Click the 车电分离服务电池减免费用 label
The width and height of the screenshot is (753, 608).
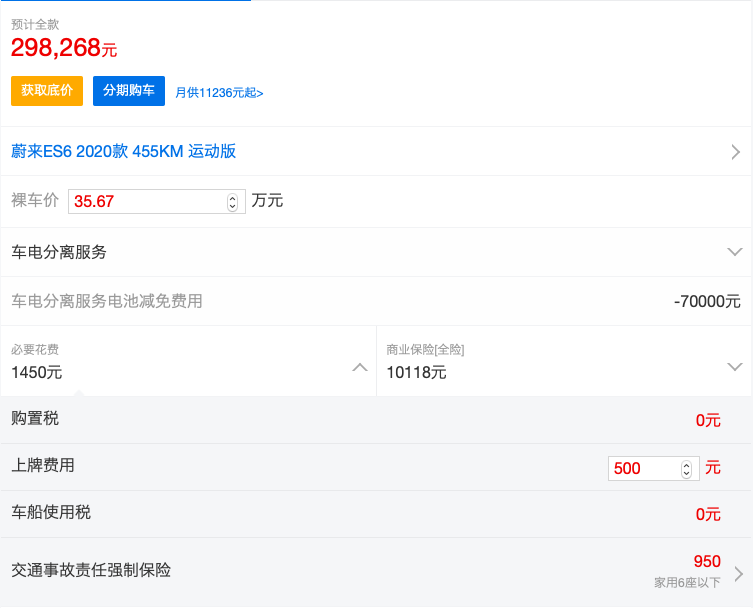(107, 301)
